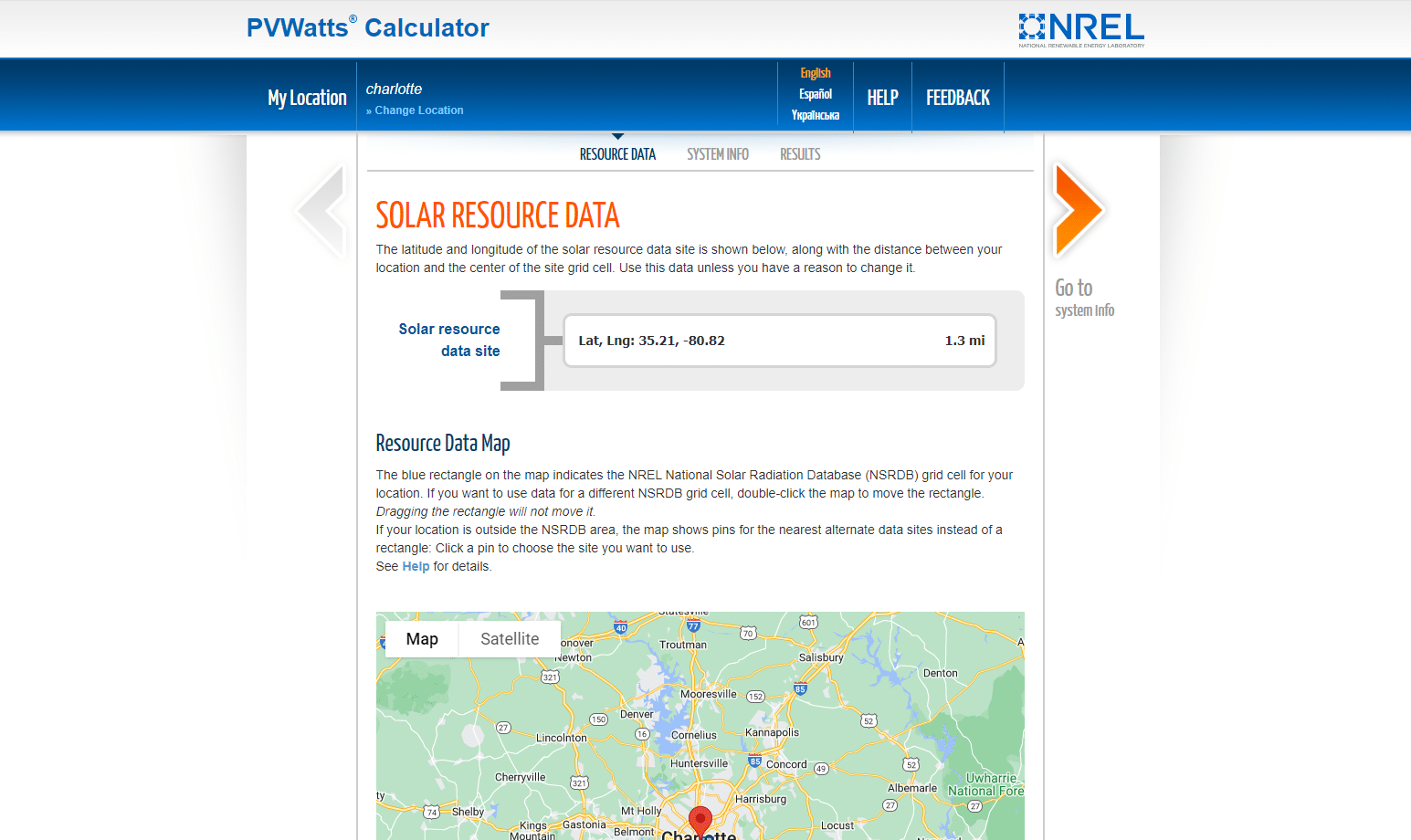Screen dimensions: 1411x840
Task: Switch to the RESULTS tab
Action: pyautogui.click(x=800, y=154)
